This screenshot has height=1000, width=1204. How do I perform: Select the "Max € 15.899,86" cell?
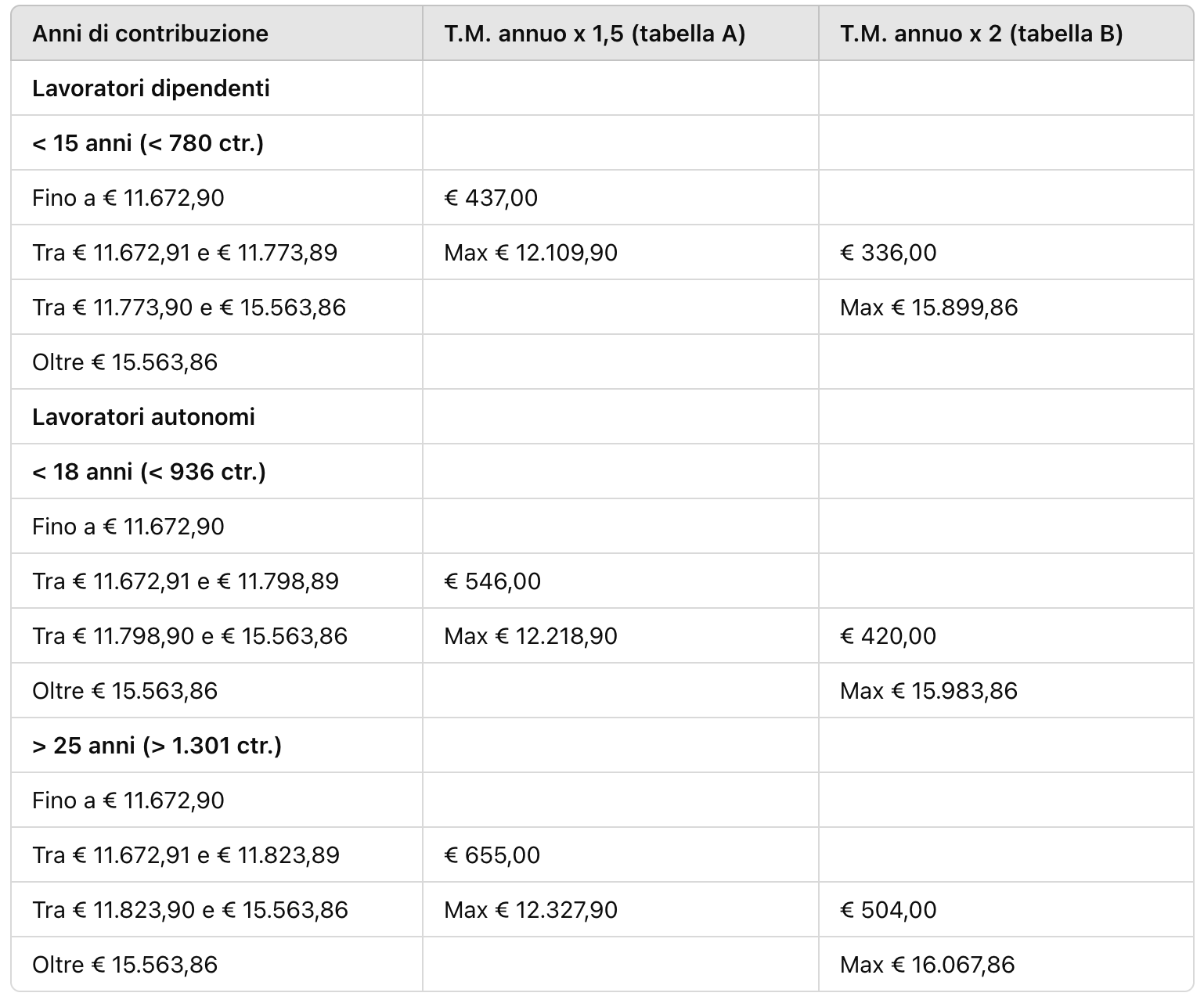[x=928, y=308]
